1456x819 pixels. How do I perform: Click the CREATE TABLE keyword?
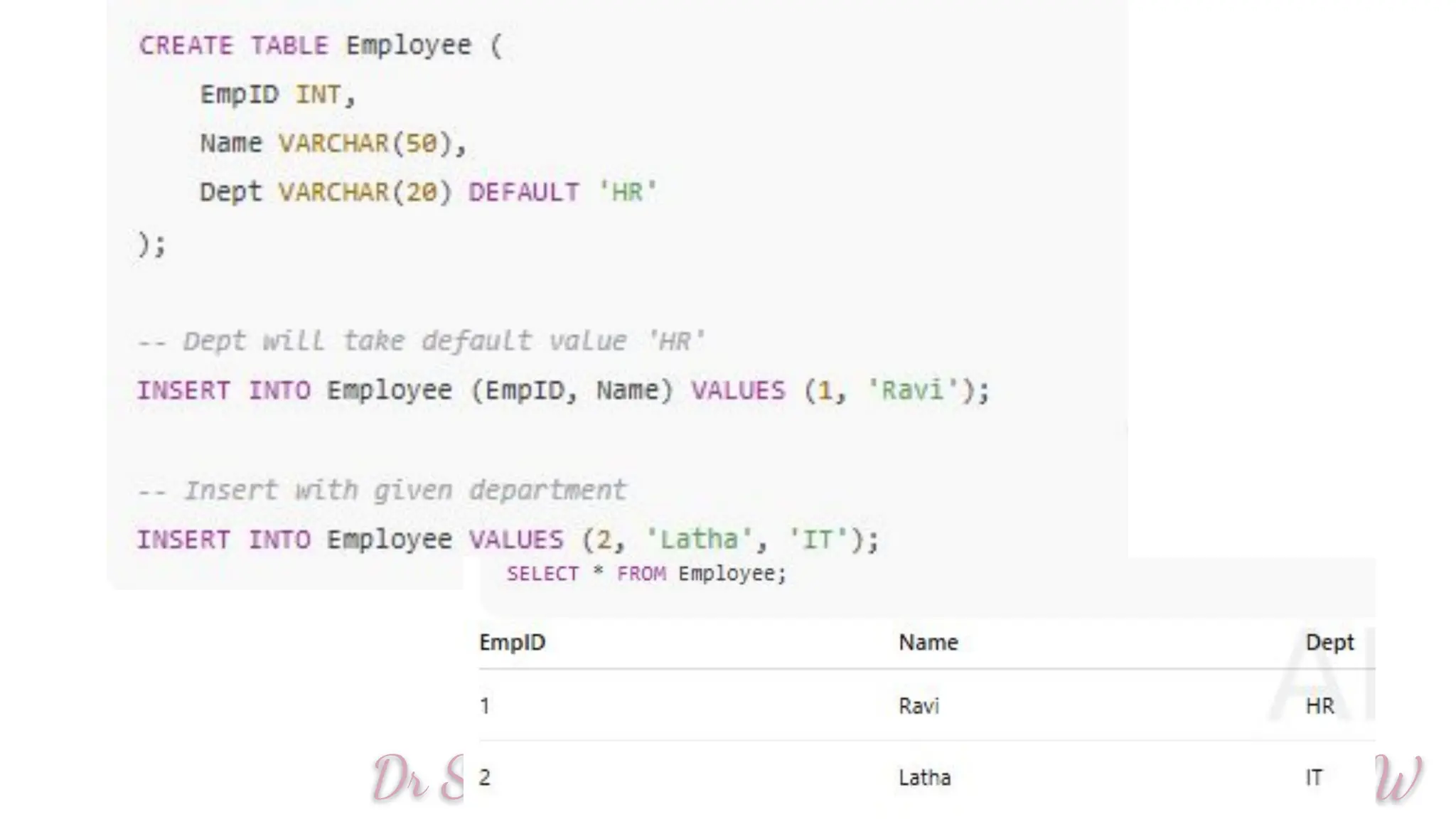pos(233,45)
